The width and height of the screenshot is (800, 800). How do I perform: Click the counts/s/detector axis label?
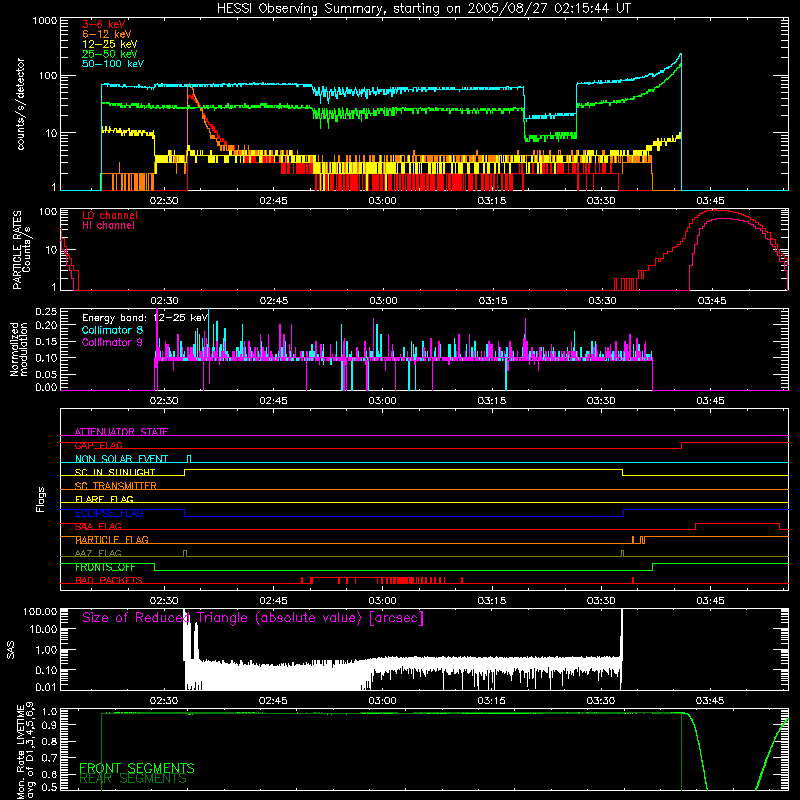pyautogui.click(x=20, y=104)
